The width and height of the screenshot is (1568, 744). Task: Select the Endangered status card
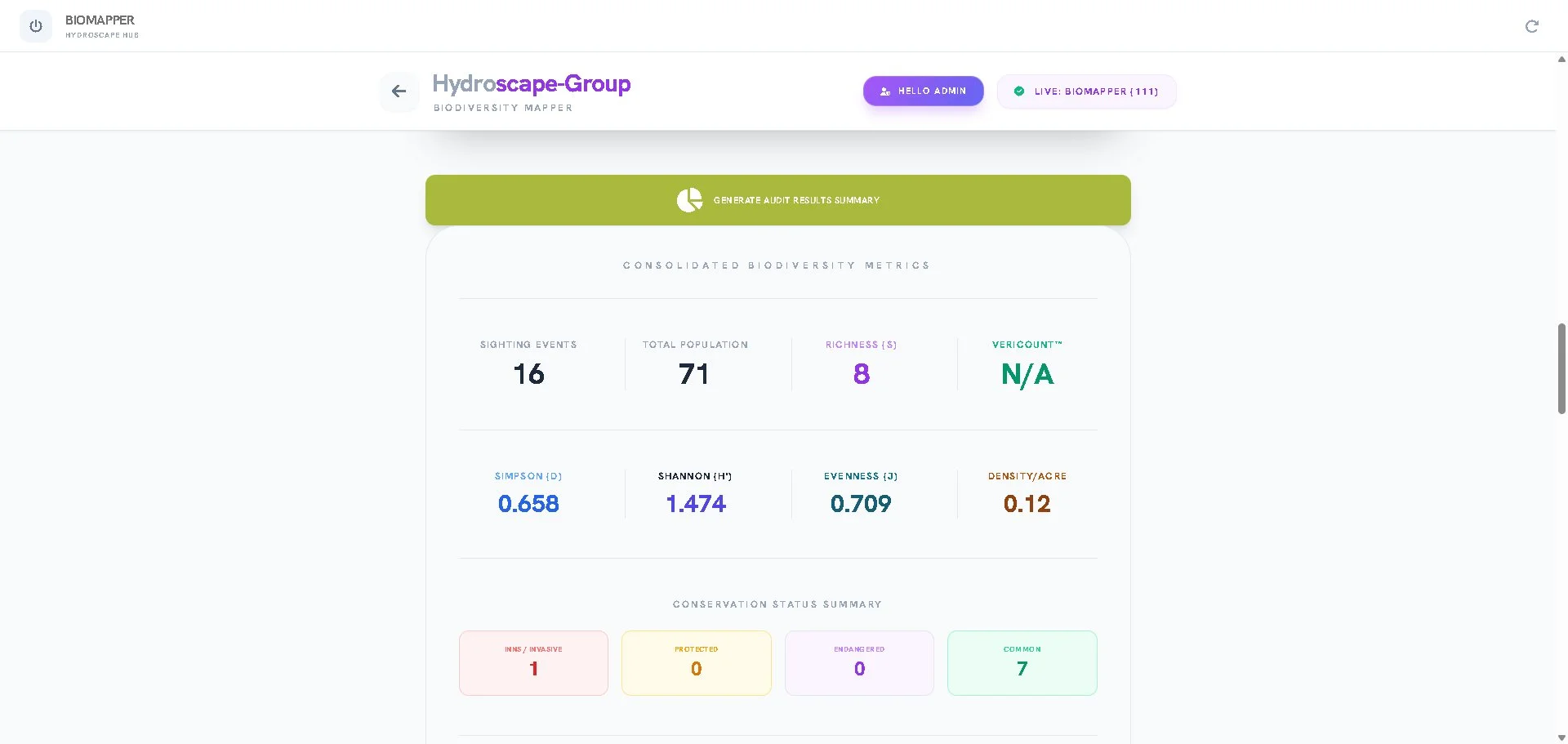[x=858, y=662]
